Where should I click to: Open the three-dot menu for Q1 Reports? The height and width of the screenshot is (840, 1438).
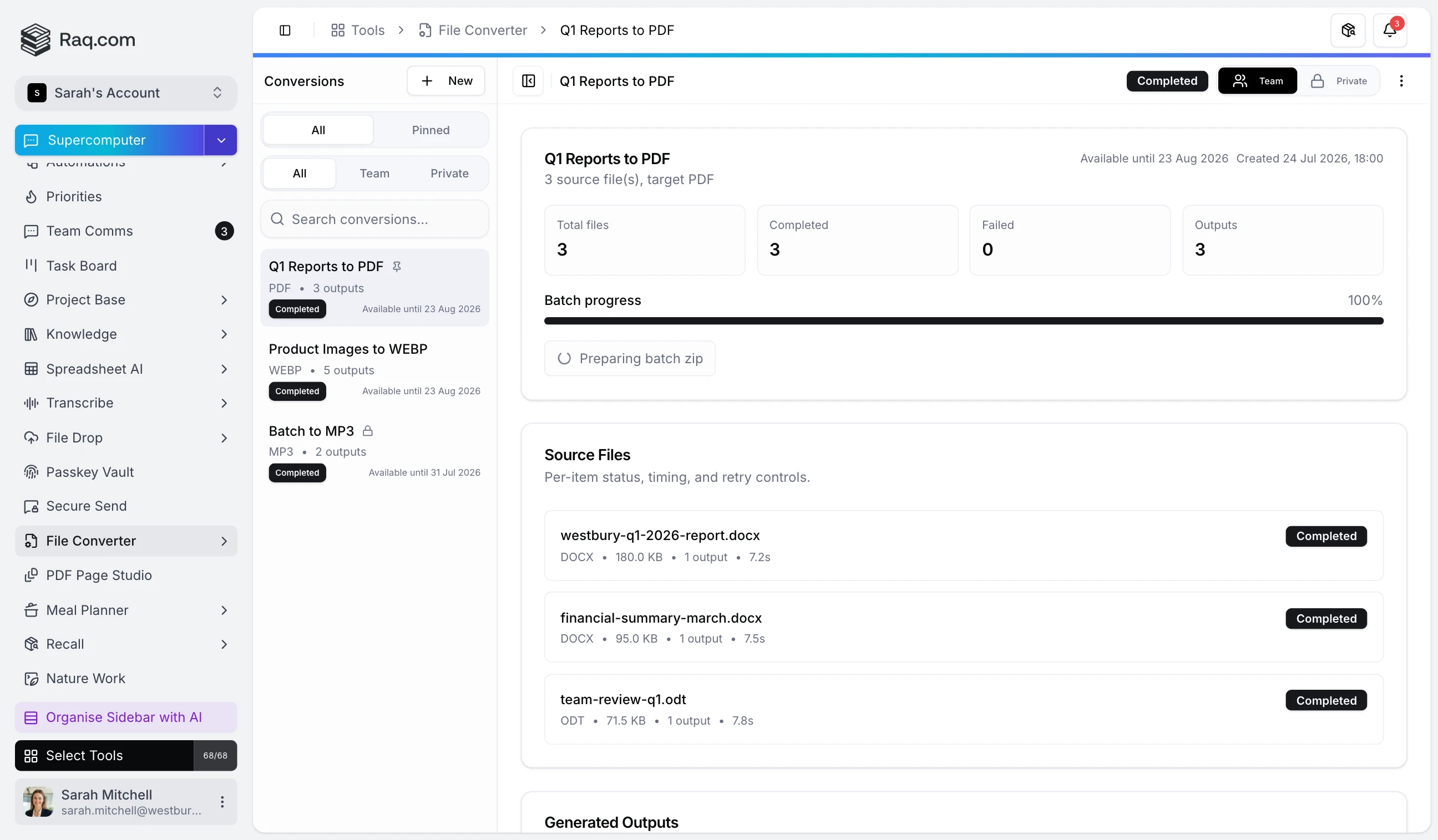pos(1401,81)
